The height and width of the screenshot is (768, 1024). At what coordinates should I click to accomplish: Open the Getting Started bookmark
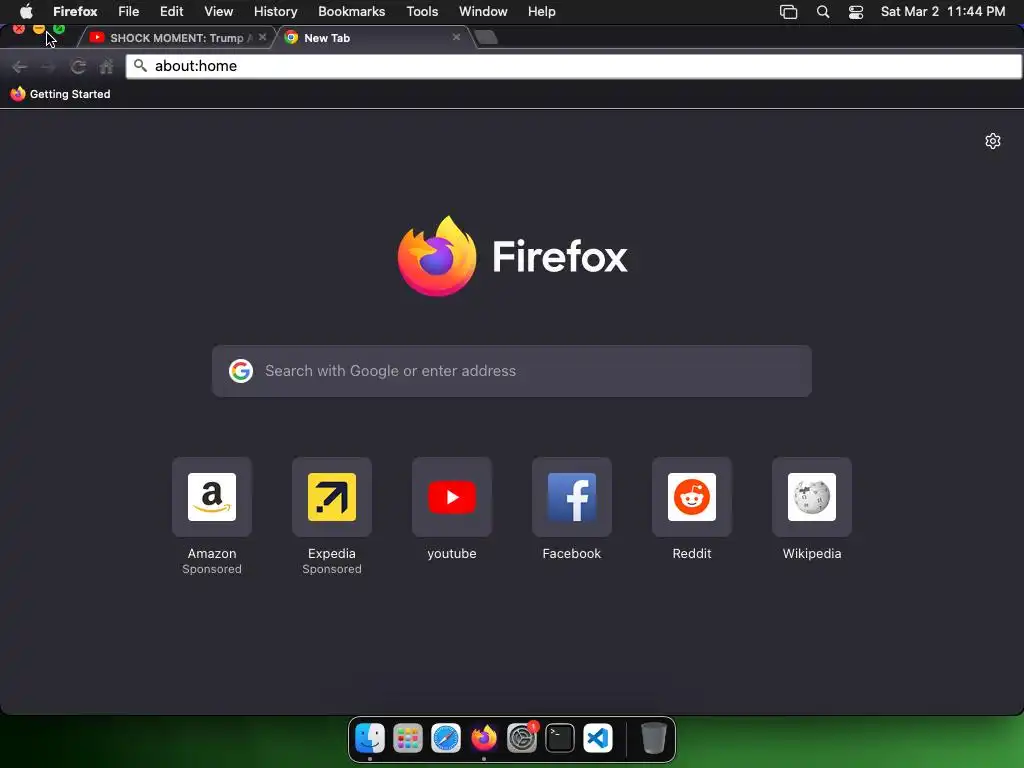(x=60, y=94)
